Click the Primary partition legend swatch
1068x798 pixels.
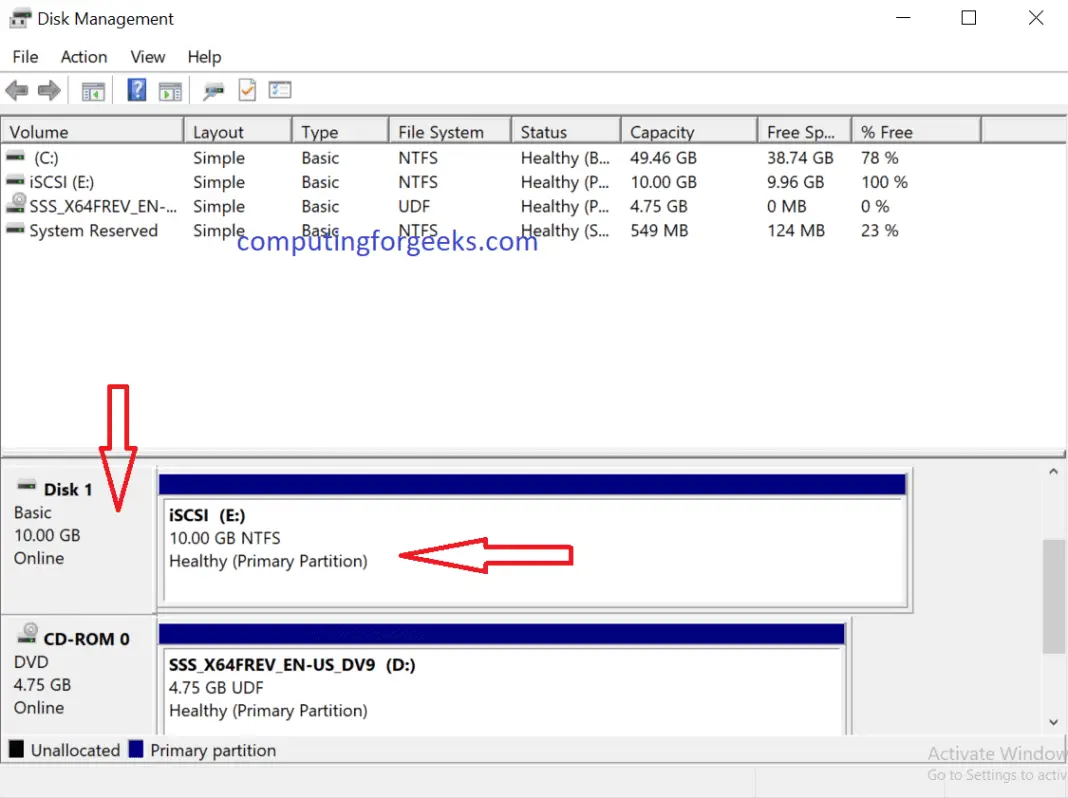(135, 749)
